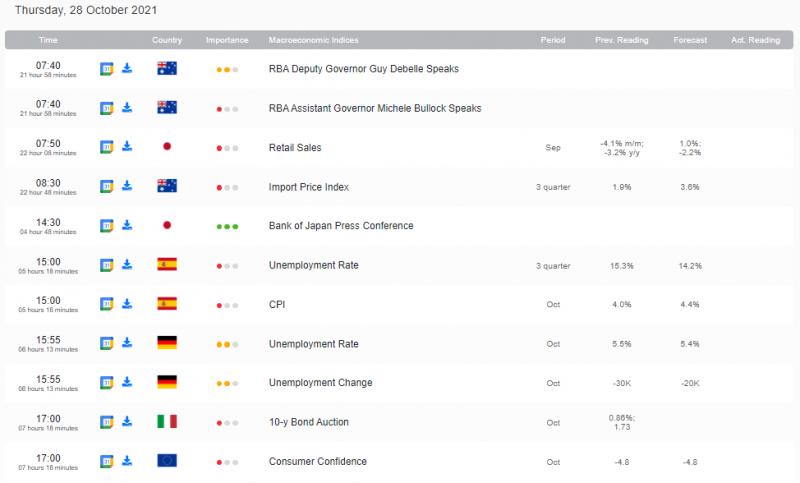Add Spain CPI event to Google Calendar
The width and height of the screenshot is (800, 483).
(x=106, y=304)
